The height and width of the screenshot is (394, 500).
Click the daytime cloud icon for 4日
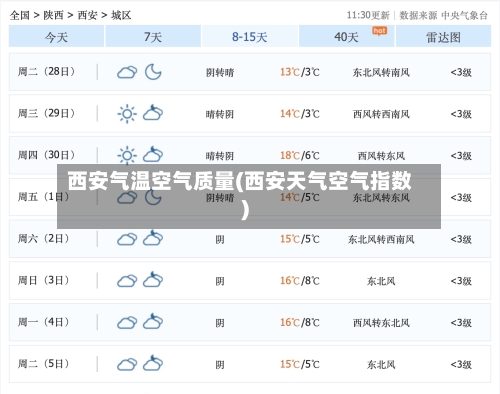pyautogui.click(x=127, y=322)
